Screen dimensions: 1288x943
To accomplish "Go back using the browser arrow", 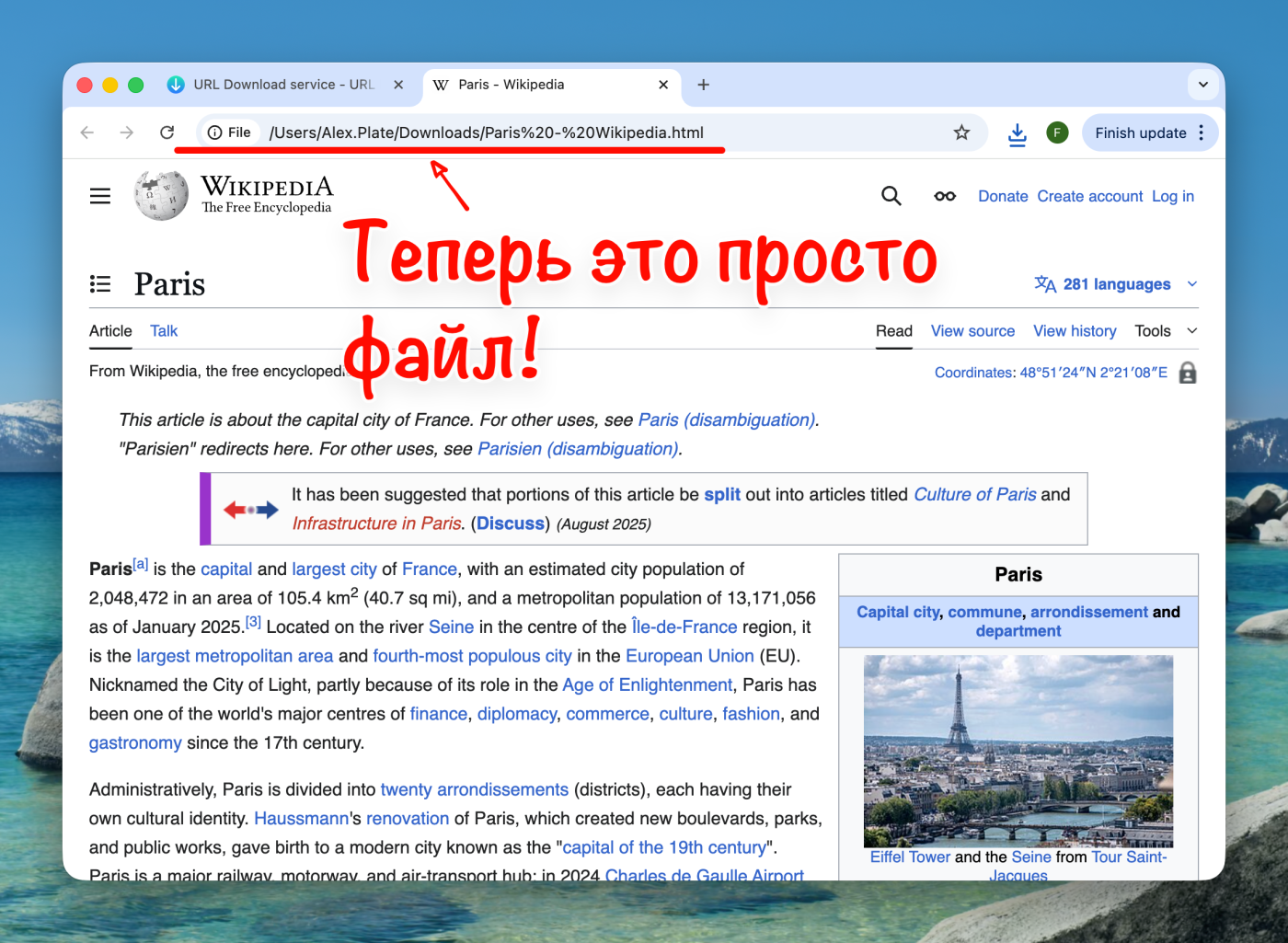I will click(86, 132).
